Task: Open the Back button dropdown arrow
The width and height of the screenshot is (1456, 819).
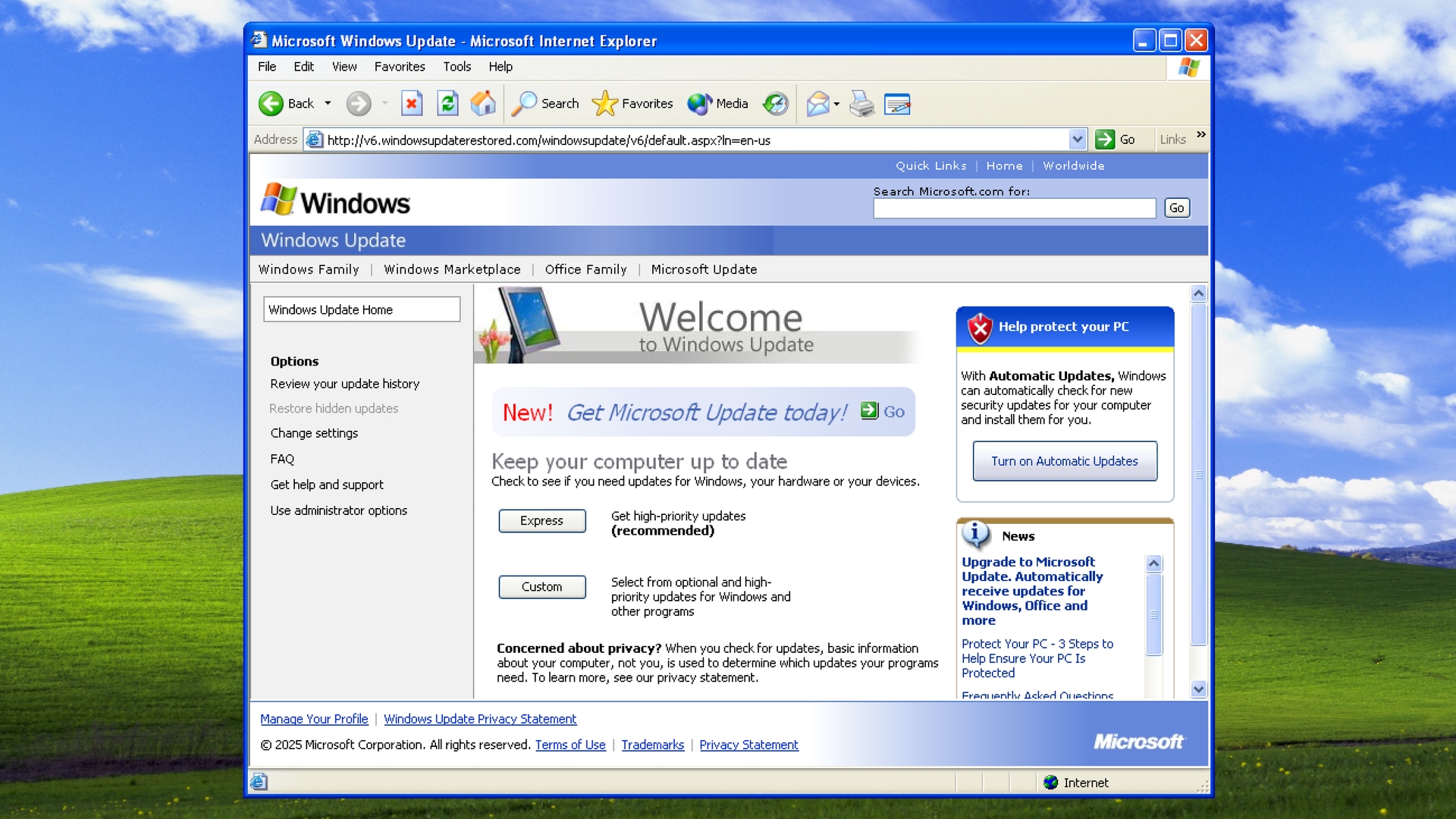Action: click(x=328, y=104)
